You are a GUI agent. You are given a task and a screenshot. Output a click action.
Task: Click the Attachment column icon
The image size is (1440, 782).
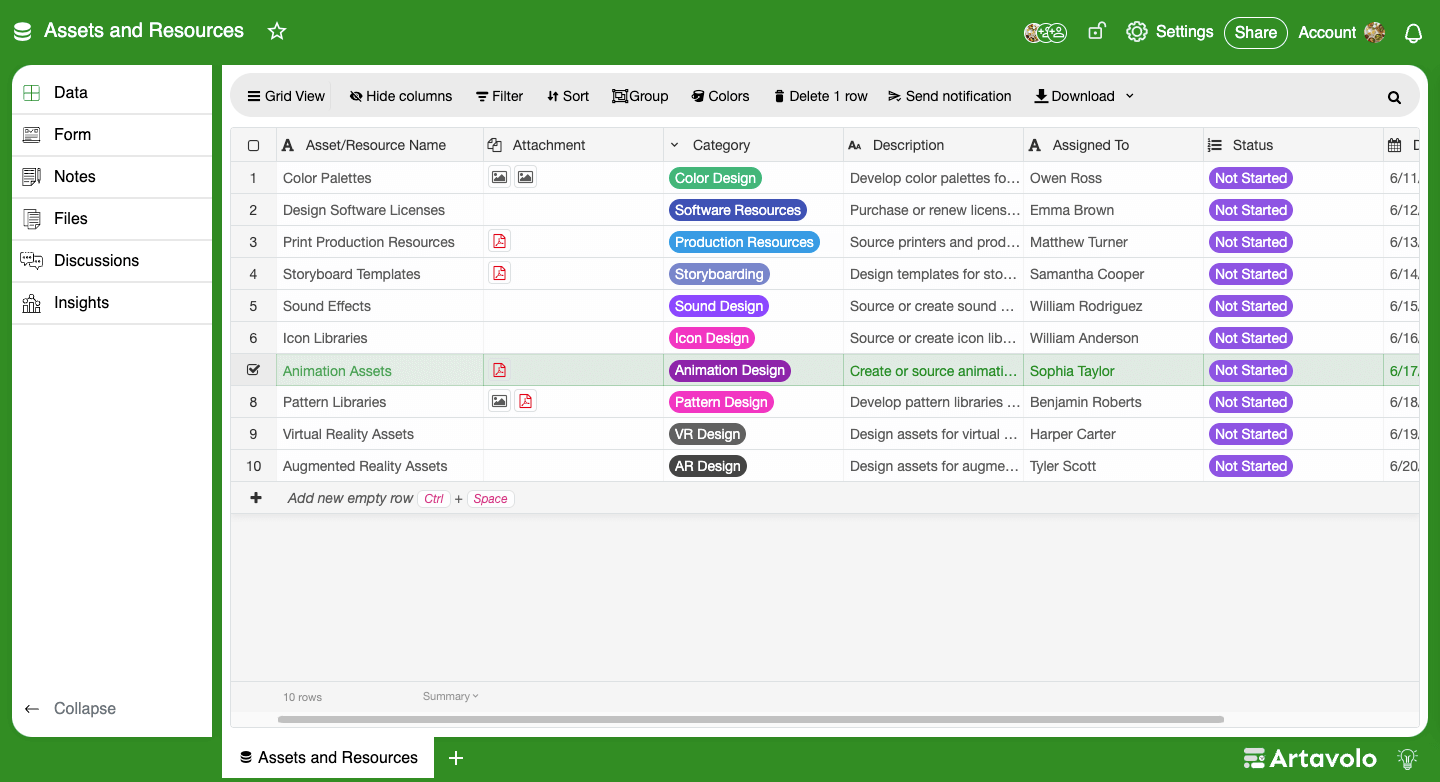[x=495, y=145]
